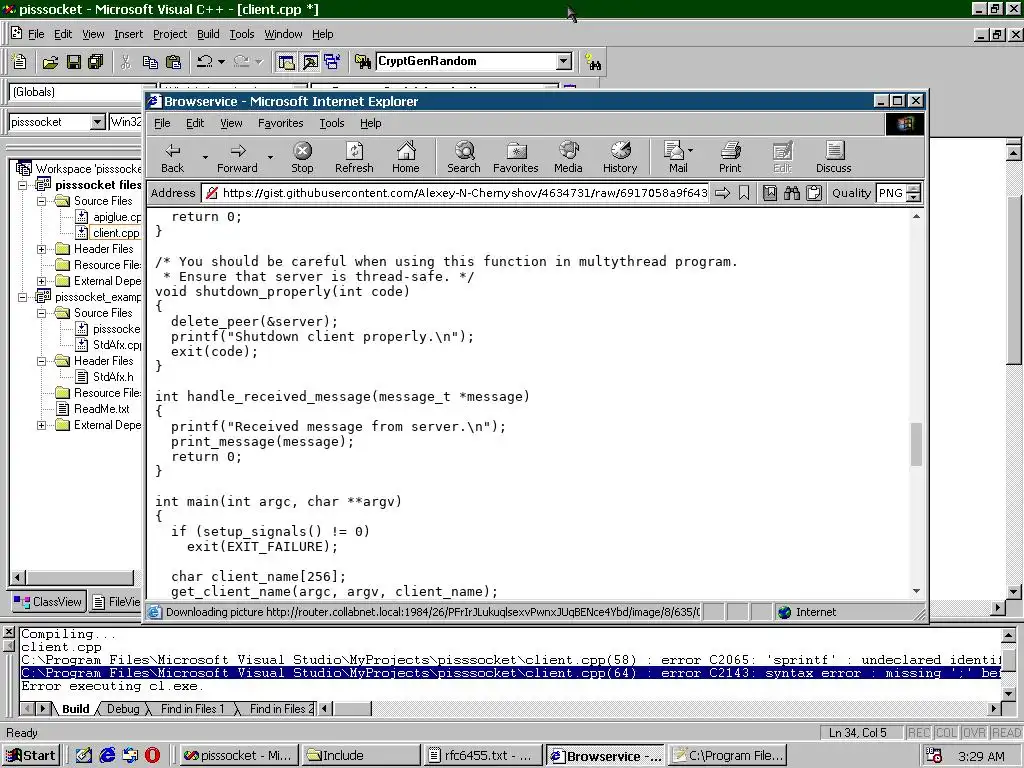Screen dimensions: 1024x768
Task: Select ReadMe.txt in the workspace tree
Action: (x=101, y=409)
